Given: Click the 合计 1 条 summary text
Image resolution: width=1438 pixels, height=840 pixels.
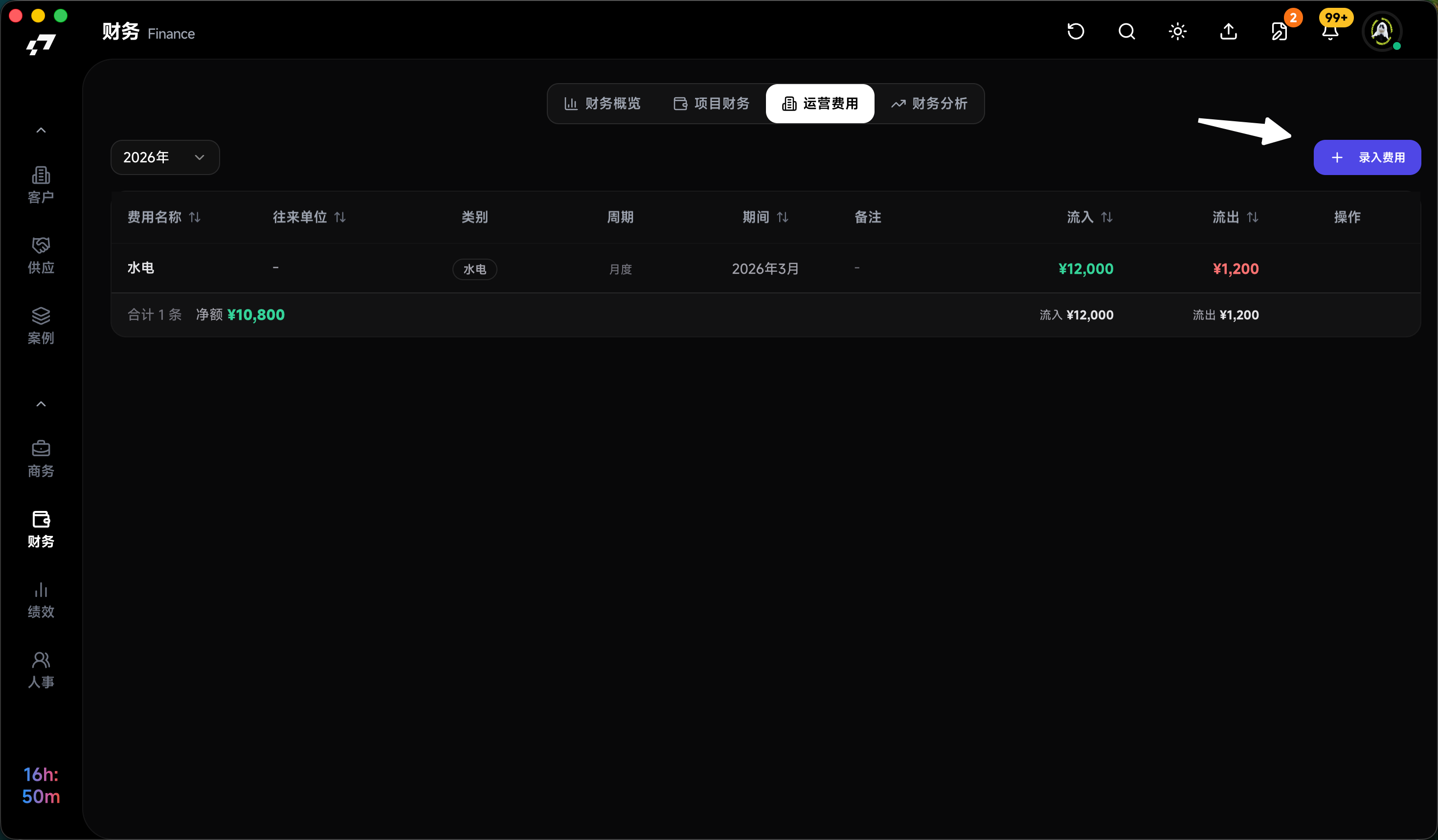Looking at the screenshot, I should (x=154, y=315).
